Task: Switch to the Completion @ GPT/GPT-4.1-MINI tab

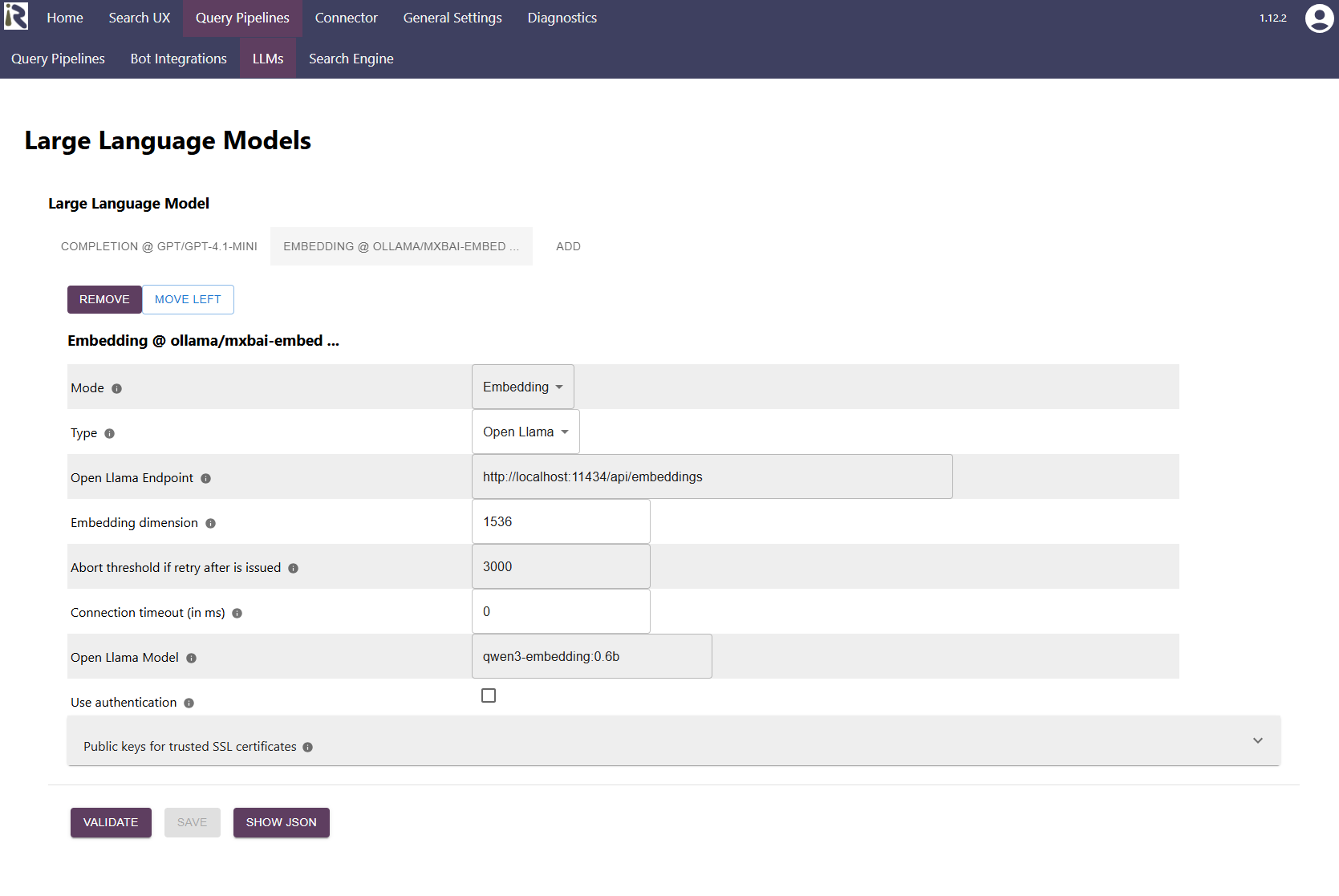Action: coord(159,246)
